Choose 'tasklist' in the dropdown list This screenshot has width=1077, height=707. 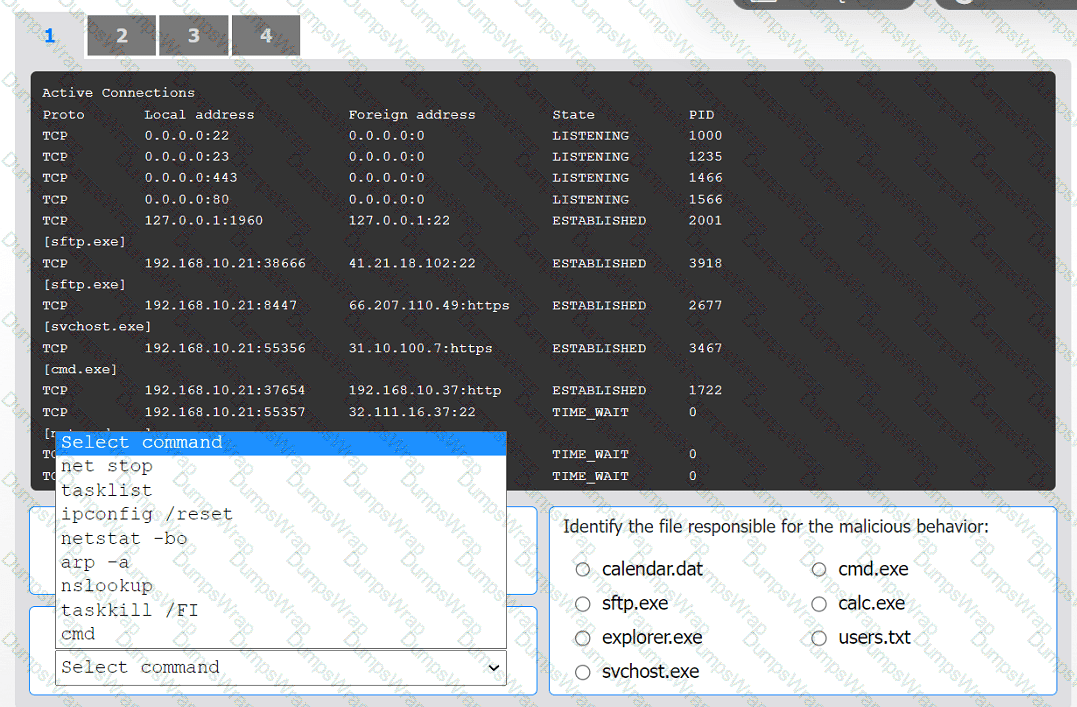(106, 490)
